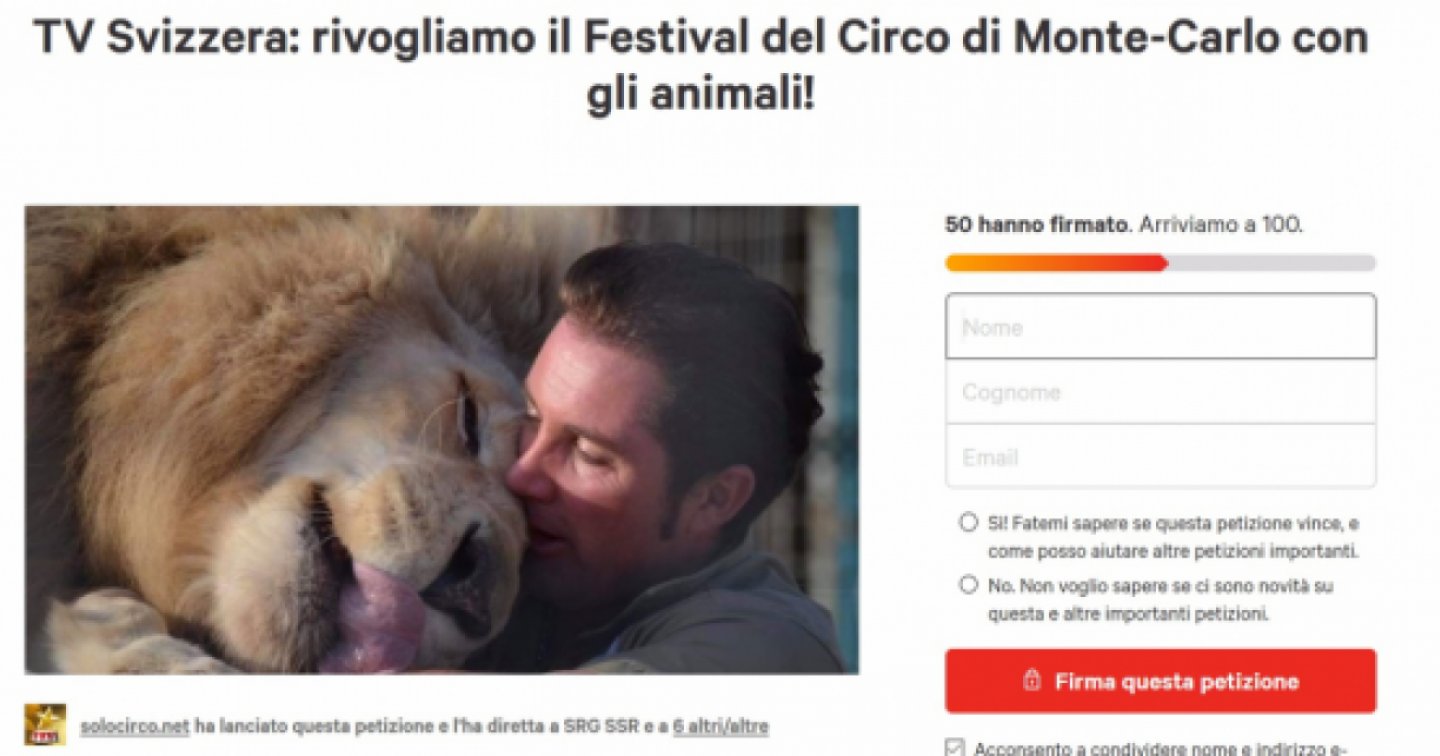Click into the Cognome field

coord(1160,392)
